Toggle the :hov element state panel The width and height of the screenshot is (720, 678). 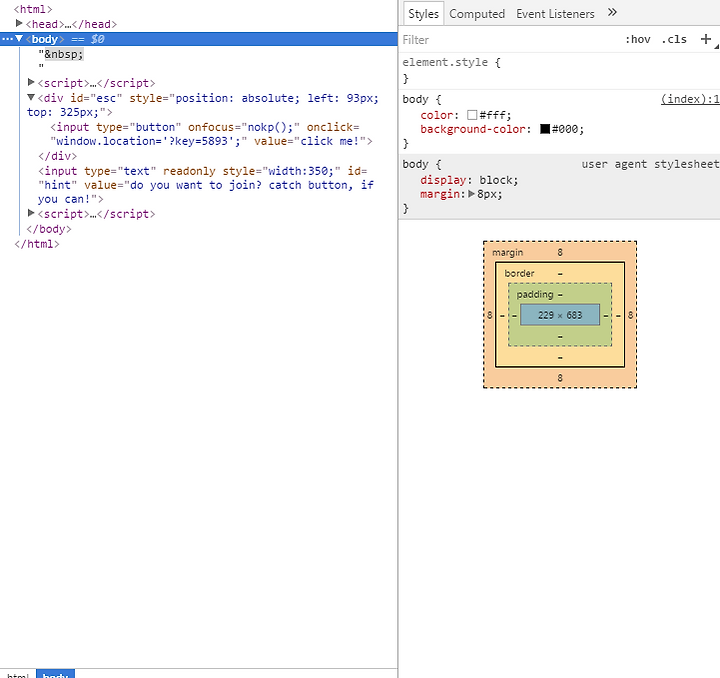(638, 39)
